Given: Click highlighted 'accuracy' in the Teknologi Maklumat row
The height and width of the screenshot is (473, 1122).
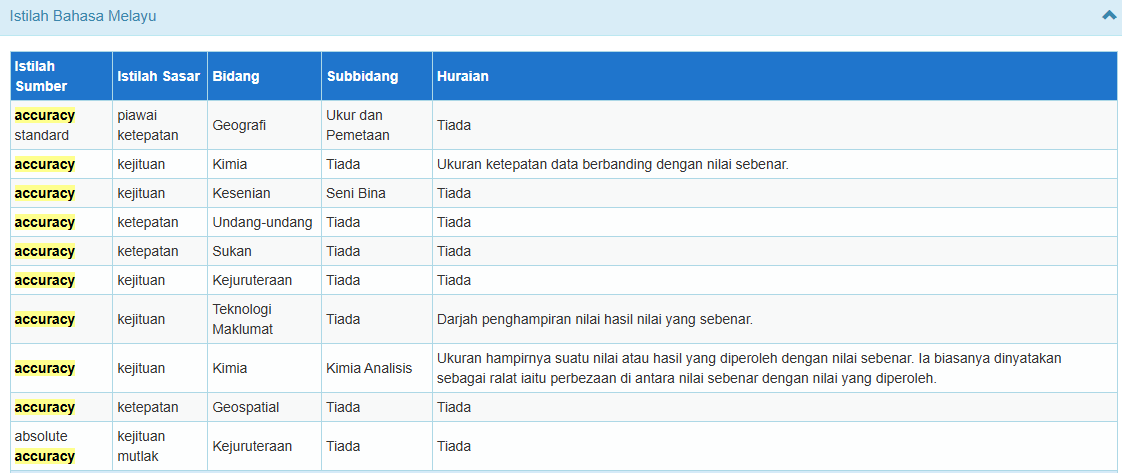Looking at the screenshot, I should [x=44, y=319].
